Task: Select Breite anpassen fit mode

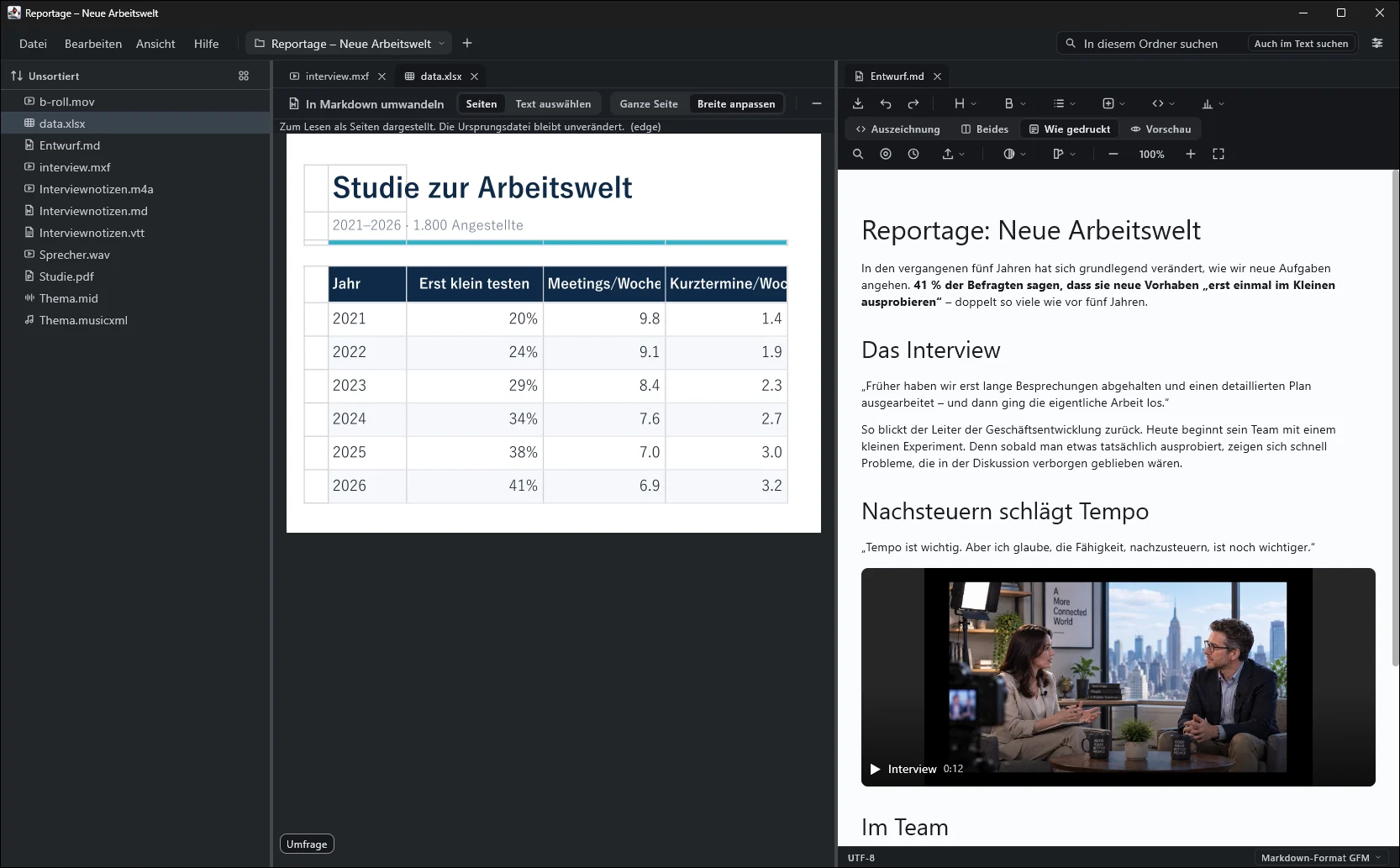Action: coord(736,103)
